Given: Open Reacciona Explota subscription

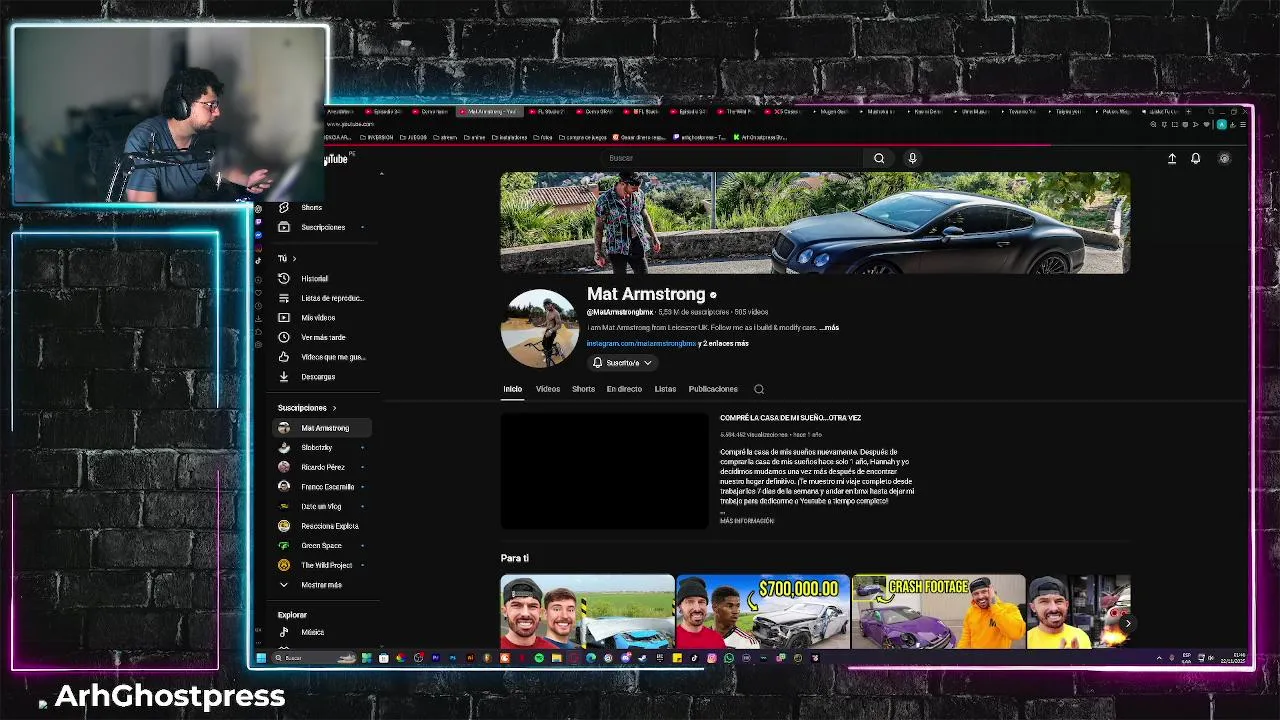Looking at the screenshot, I should coord(322,526).
